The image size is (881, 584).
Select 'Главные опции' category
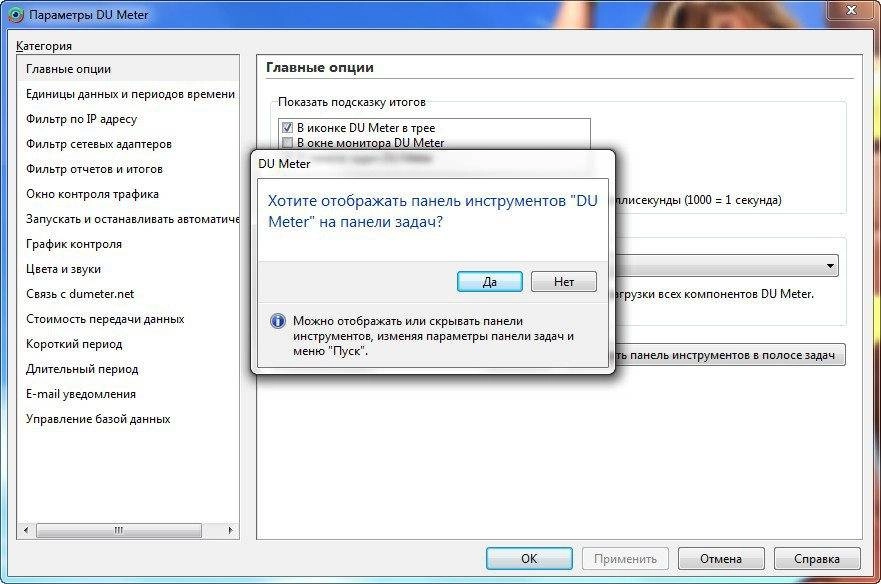[128, 69]
